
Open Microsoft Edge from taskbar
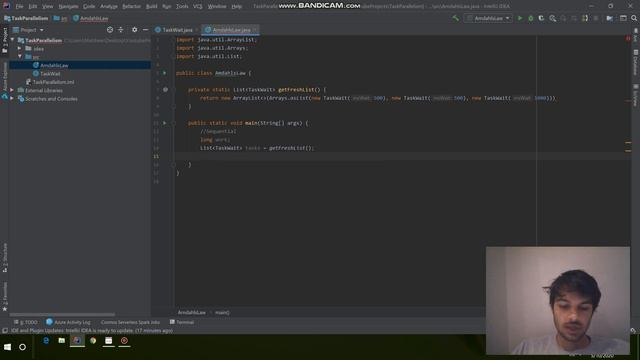pos(46,340)
